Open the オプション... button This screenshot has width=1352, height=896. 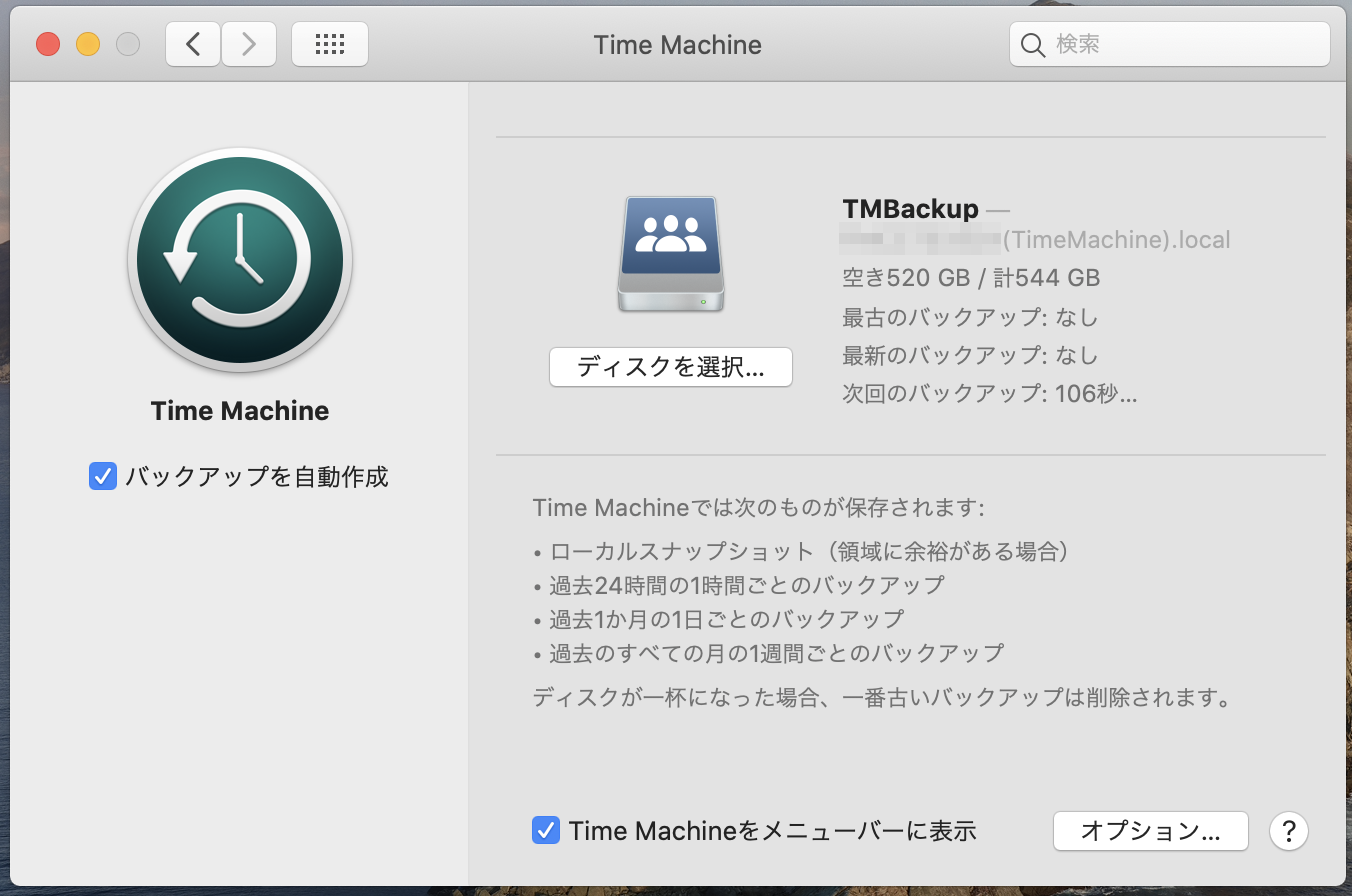(1151, 830)
